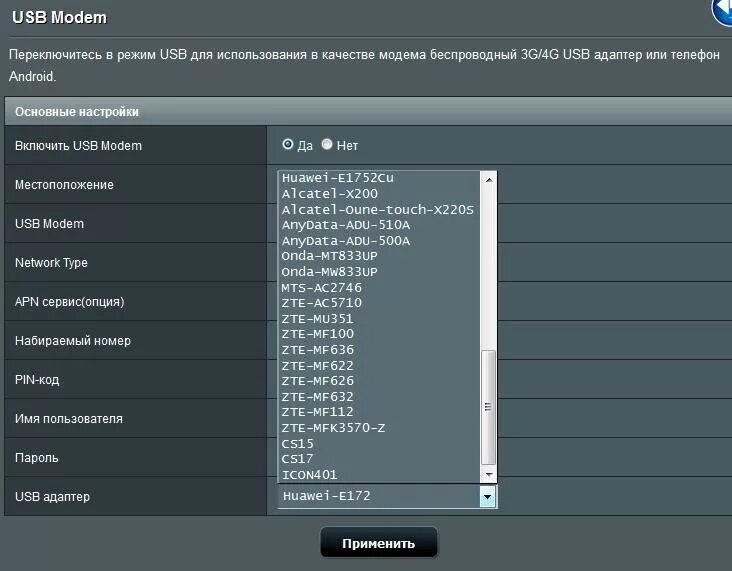This screenshot has height=571, width=732.
Task: Pick MTS-AC2746 from the list
Action: tap(380, 288)
